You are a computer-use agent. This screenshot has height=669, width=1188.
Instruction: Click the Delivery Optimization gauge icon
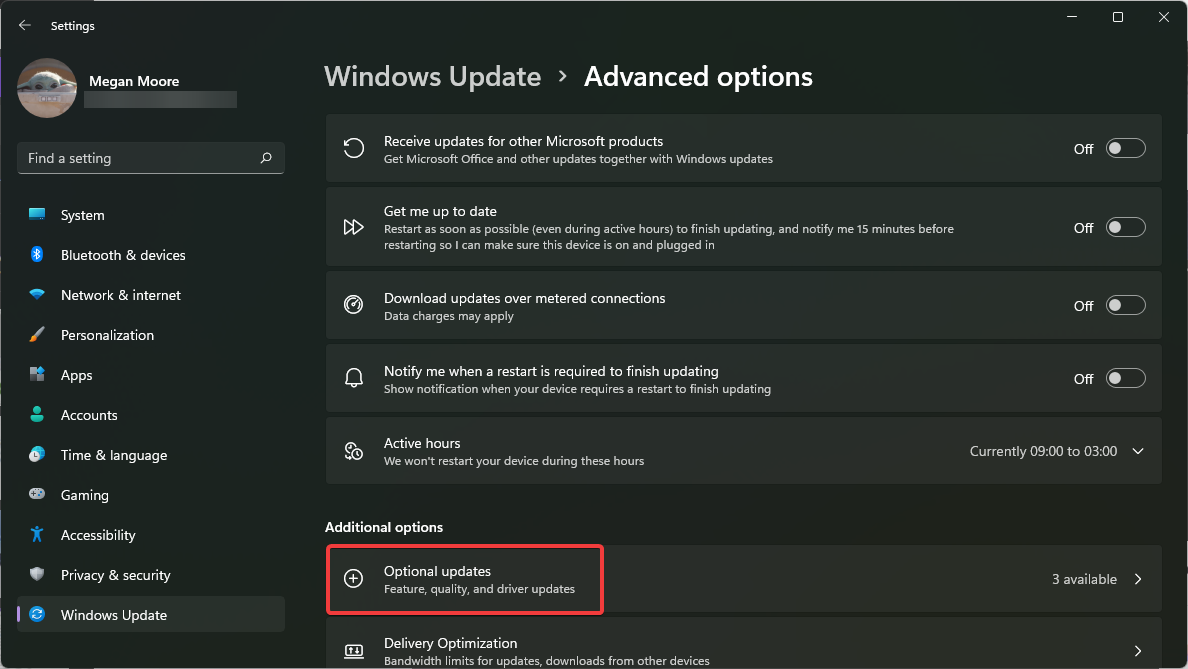coord(353,650)
